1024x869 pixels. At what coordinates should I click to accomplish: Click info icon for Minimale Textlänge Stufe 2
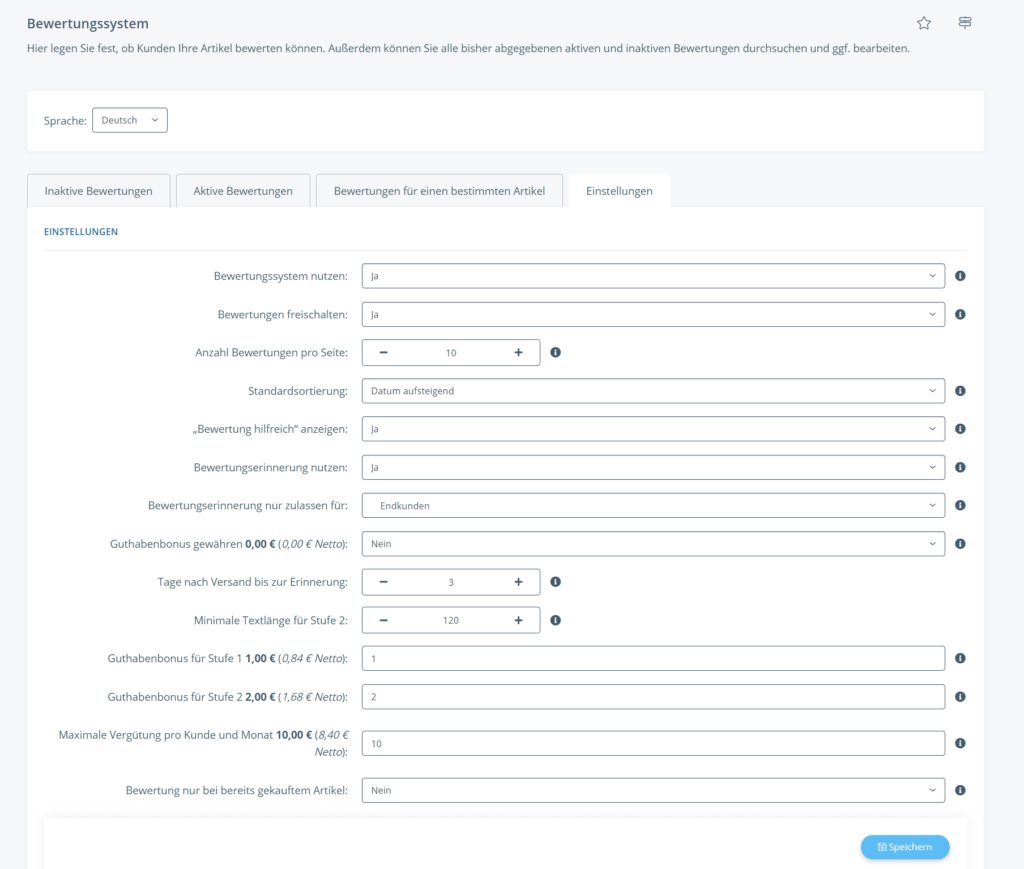(x=556, y=620)
